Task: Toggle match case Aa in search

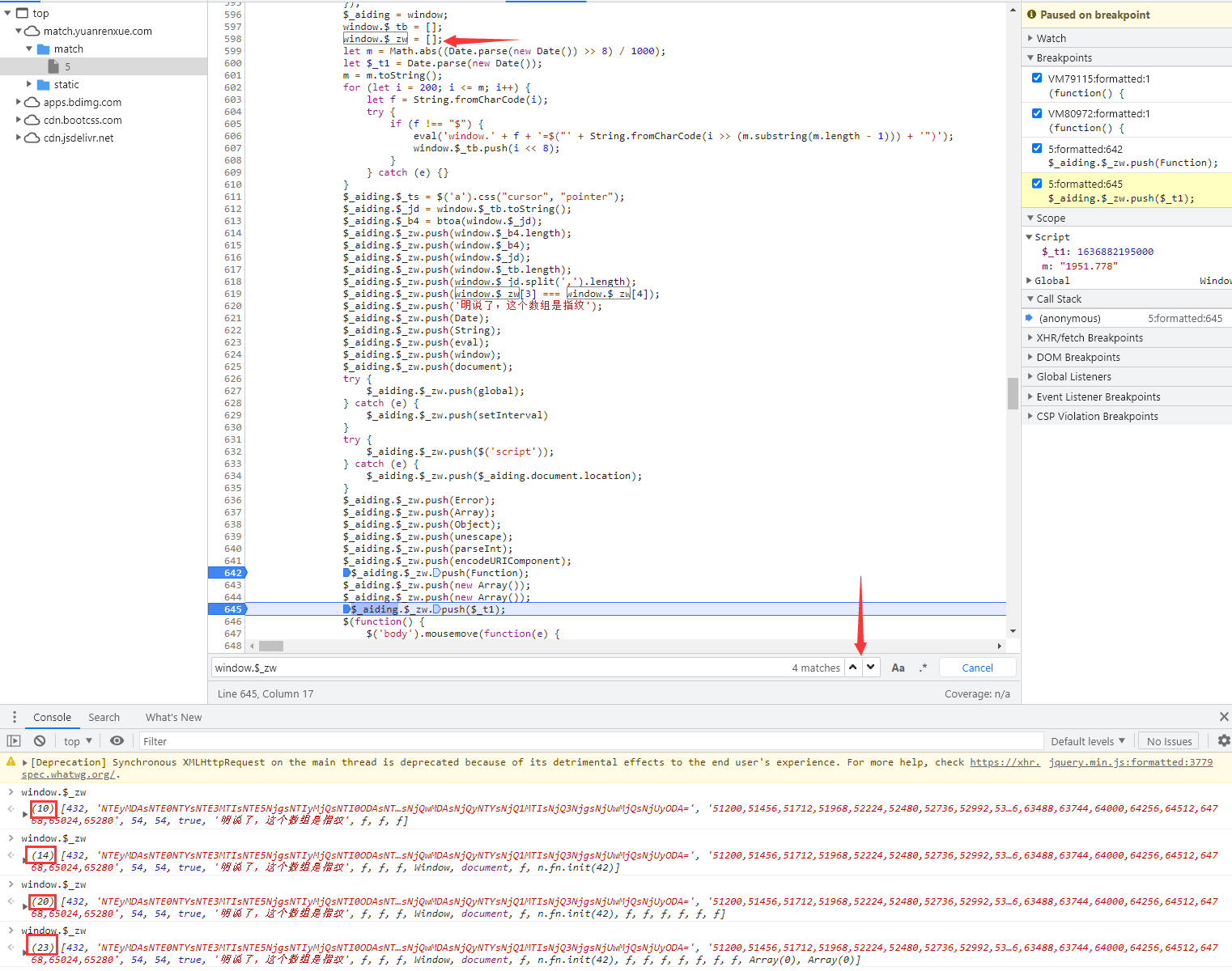Action: pyautogui.click(x=898, y=668)
